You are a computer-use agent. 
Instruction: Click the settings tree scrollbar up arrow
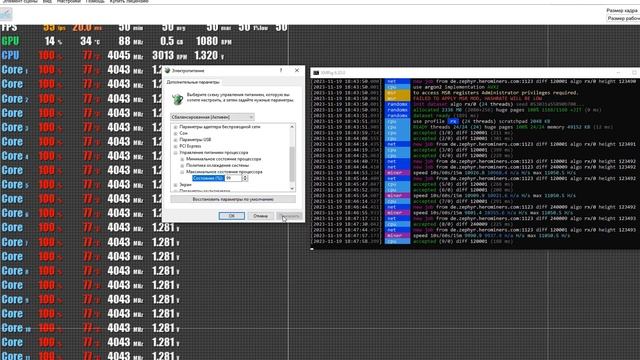pos(292,127)
